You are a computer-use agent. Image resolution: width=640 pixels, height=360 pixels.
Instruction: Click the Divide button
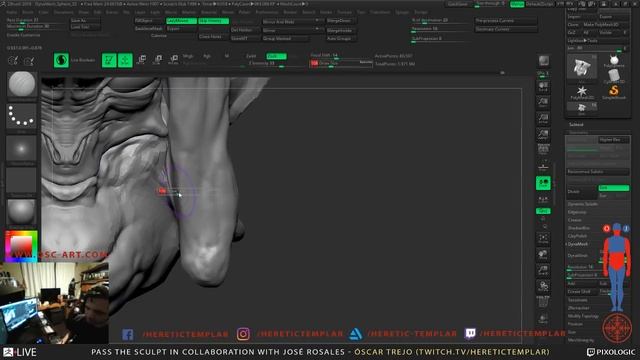[x=582, y=191]
